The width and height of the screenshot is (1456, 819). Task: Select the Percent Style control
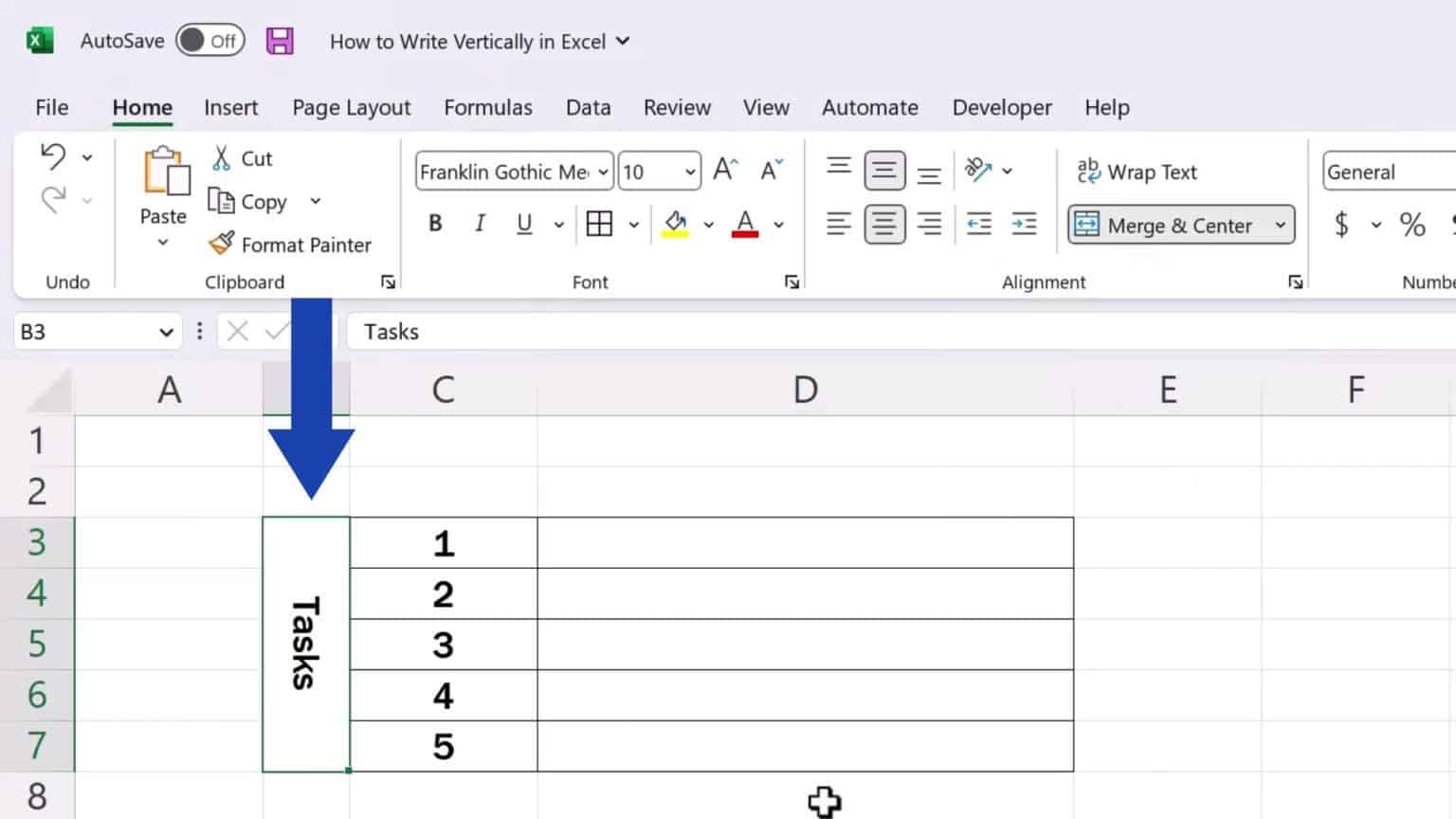[x=1411, y=225]
